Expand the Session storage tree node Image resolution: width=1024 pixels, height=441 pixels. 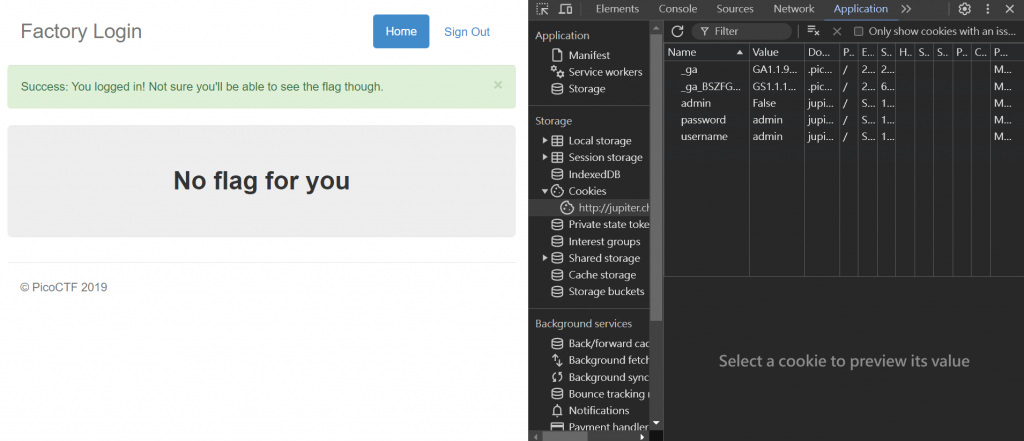(x=545, y=157)
